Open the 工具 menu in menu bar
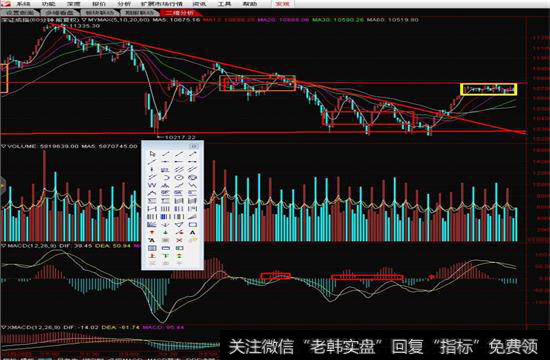550x360 pixels. pos(224,4)
